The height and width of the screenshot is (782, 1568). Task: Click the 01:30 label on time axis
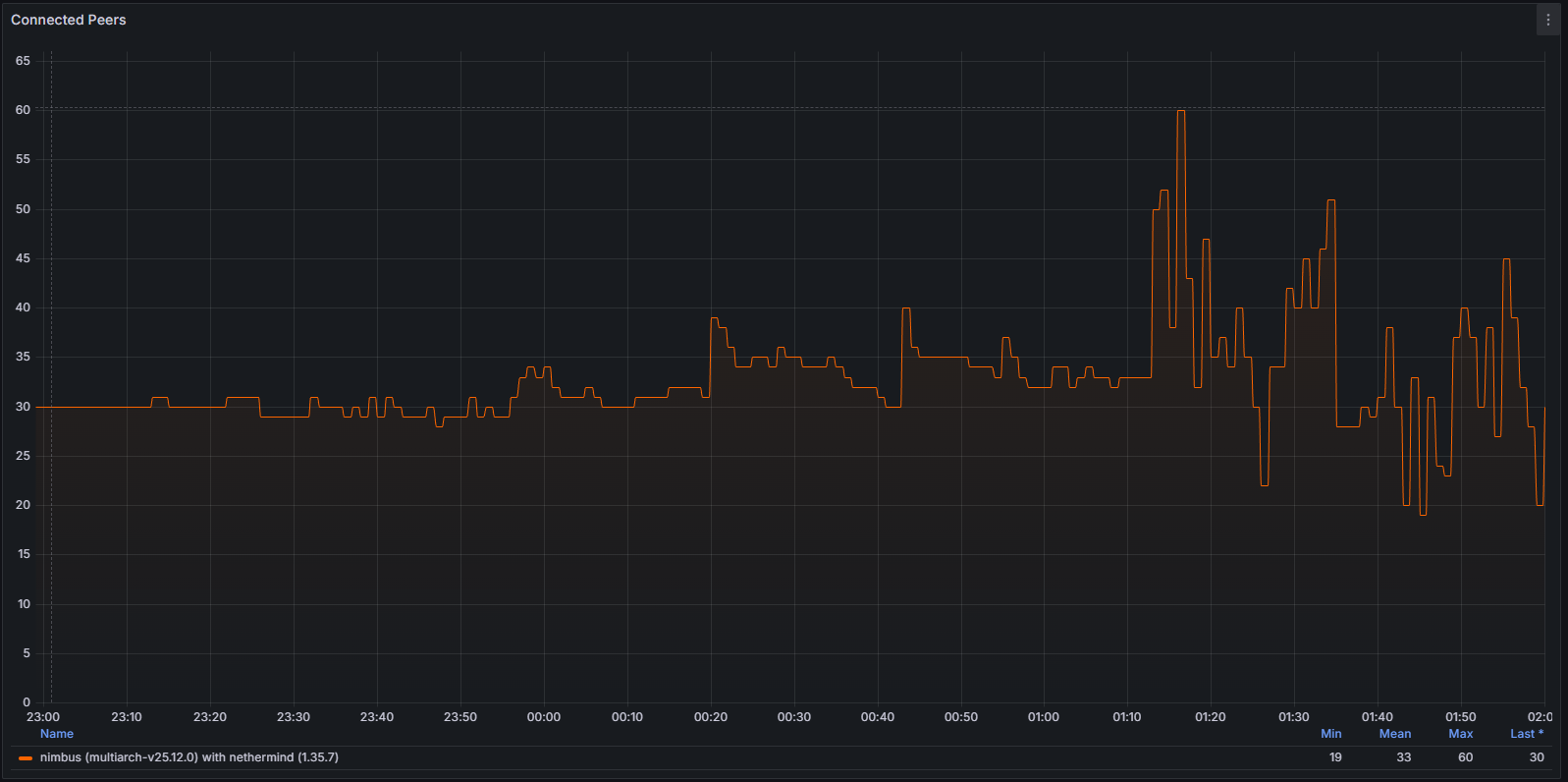pos(1293,717)
